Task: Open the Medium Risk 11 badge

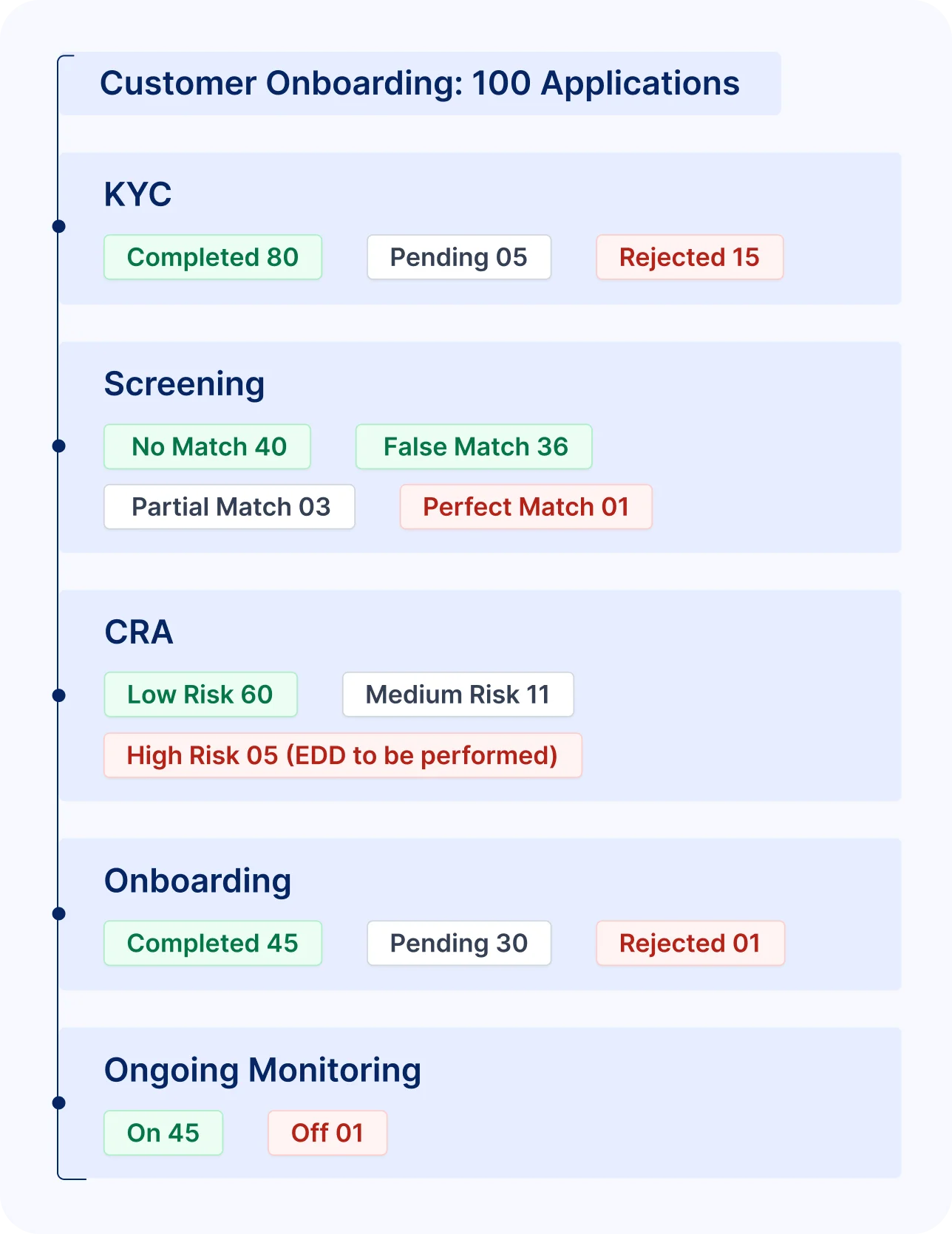Action: click(458, 695)
